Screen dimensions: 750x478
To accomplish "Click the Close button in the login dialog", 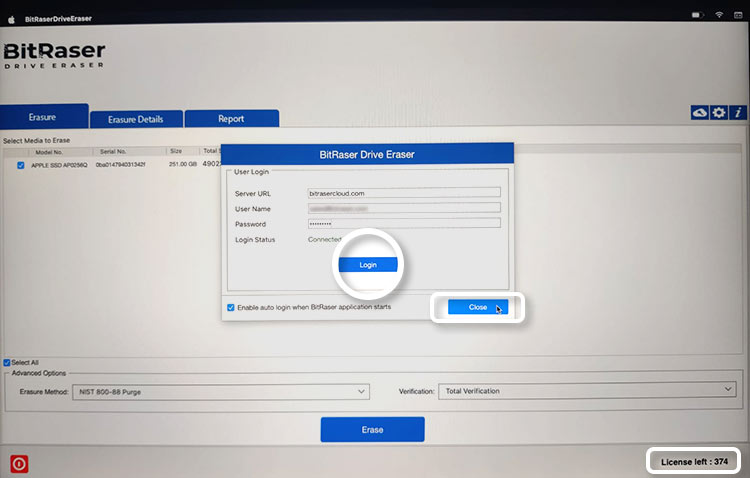I will [x=477, y=307].
